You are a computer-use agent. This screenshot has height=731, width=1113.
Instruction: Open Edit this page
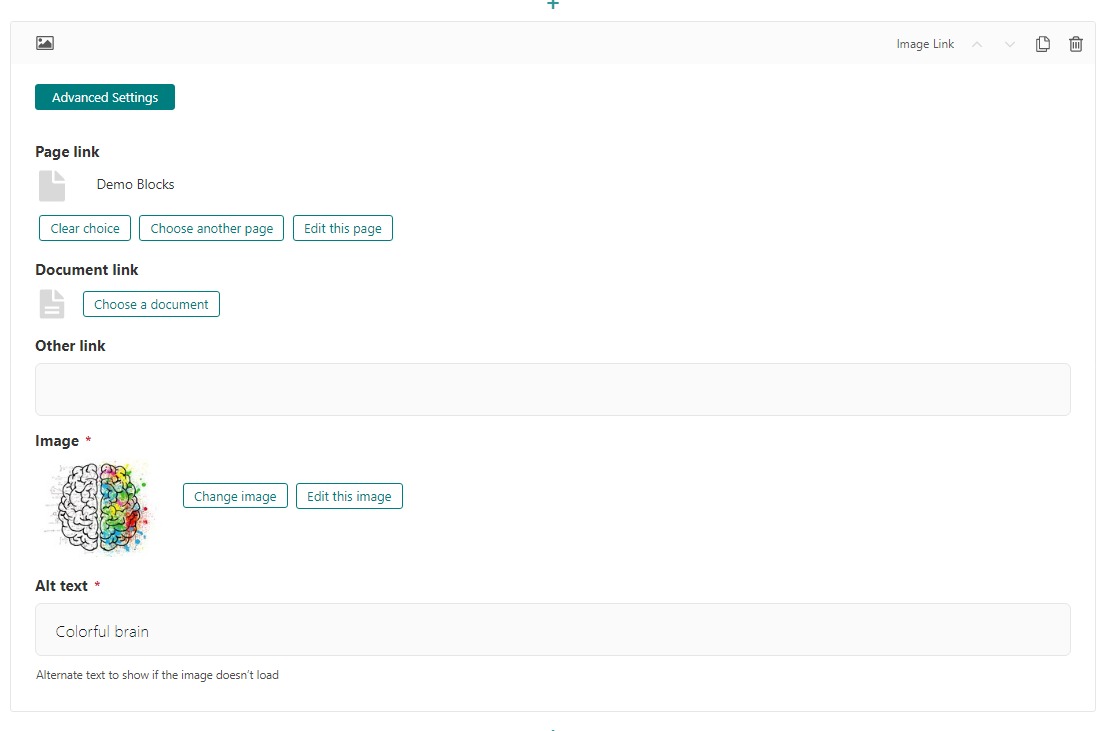(342, 228)
